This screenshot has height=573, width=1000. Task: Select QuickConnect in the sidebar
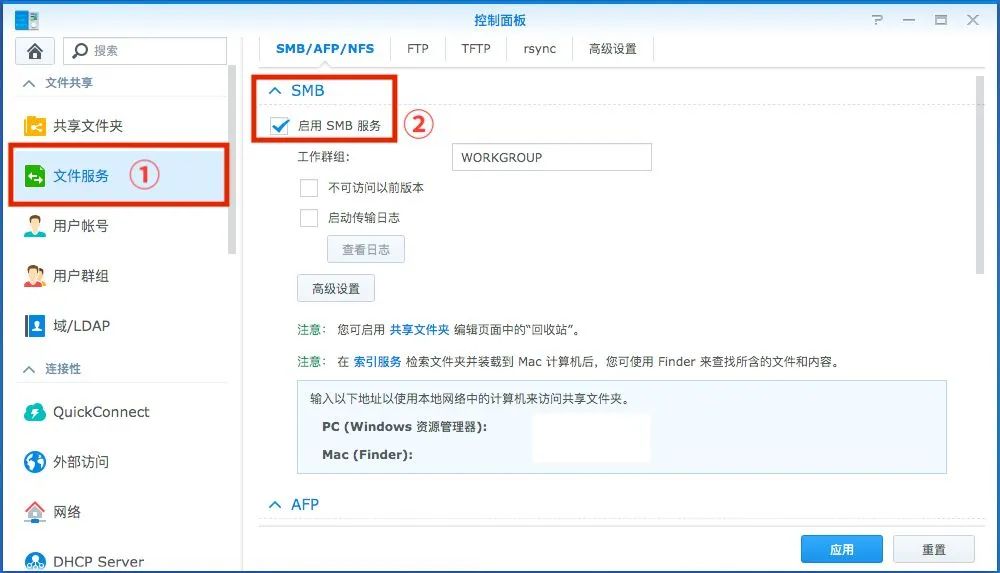tap(101, 412)
